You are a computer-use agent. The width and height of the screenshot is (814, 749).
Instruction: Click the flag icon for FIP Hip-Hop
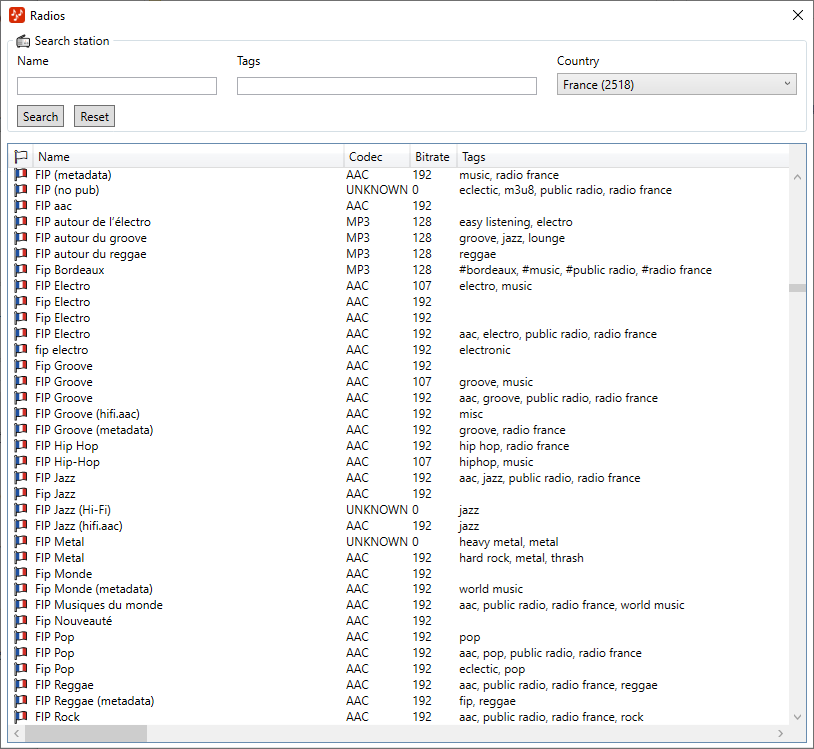click(x=21, y=462)
